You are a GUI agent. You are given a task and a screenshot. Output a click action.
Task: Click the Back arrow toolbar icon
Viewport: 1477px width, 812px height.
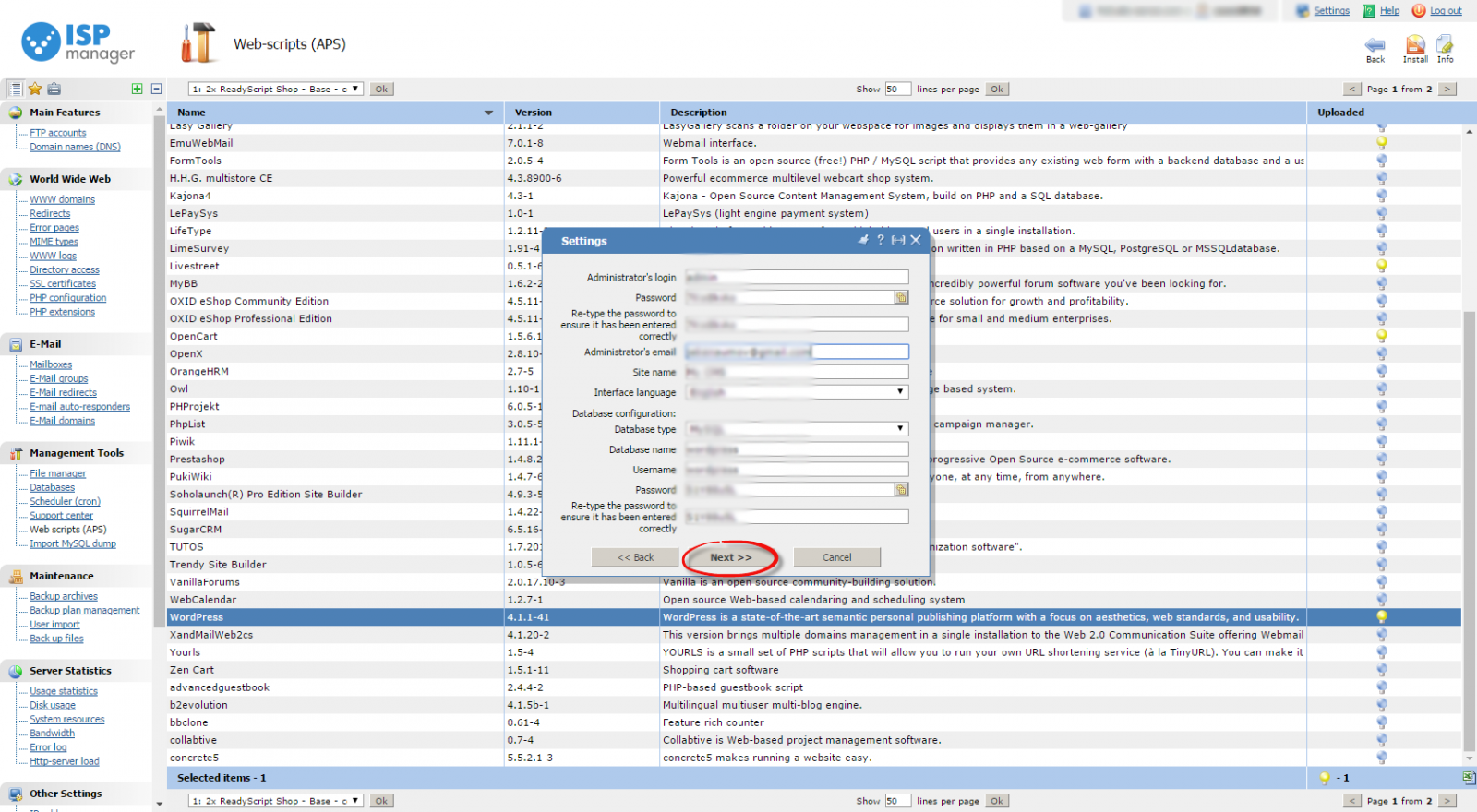pyautogui.click(x=1375, y=44)
